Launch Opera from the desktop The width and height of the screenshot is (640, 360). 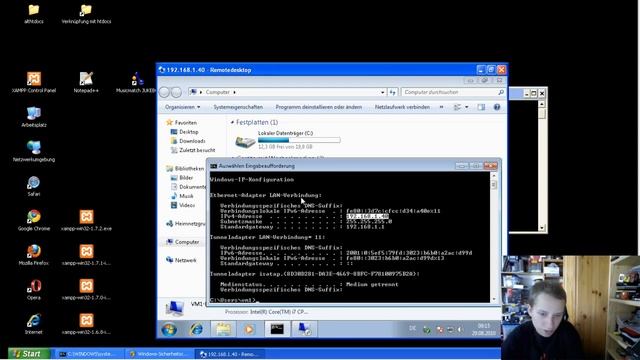(x=34, y=289)
